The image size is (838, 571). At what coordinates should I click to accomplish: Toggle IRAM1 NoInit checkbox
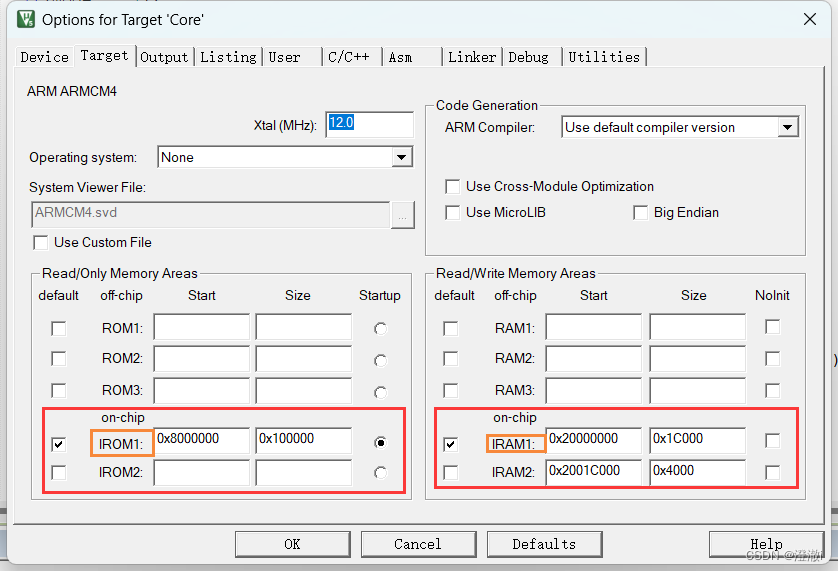772,441
